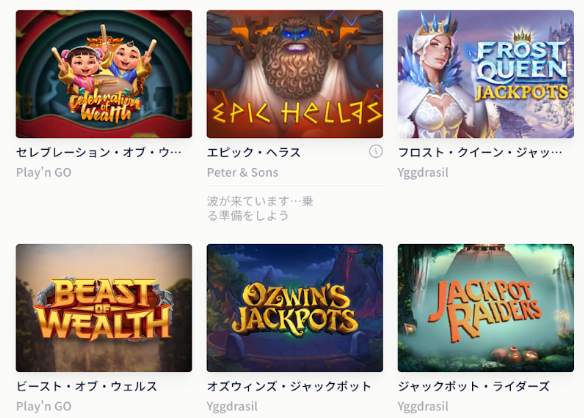Click the 波が来ています description text
The height and width of the screenshot is (418, 584).
click(x=260, y=209)
